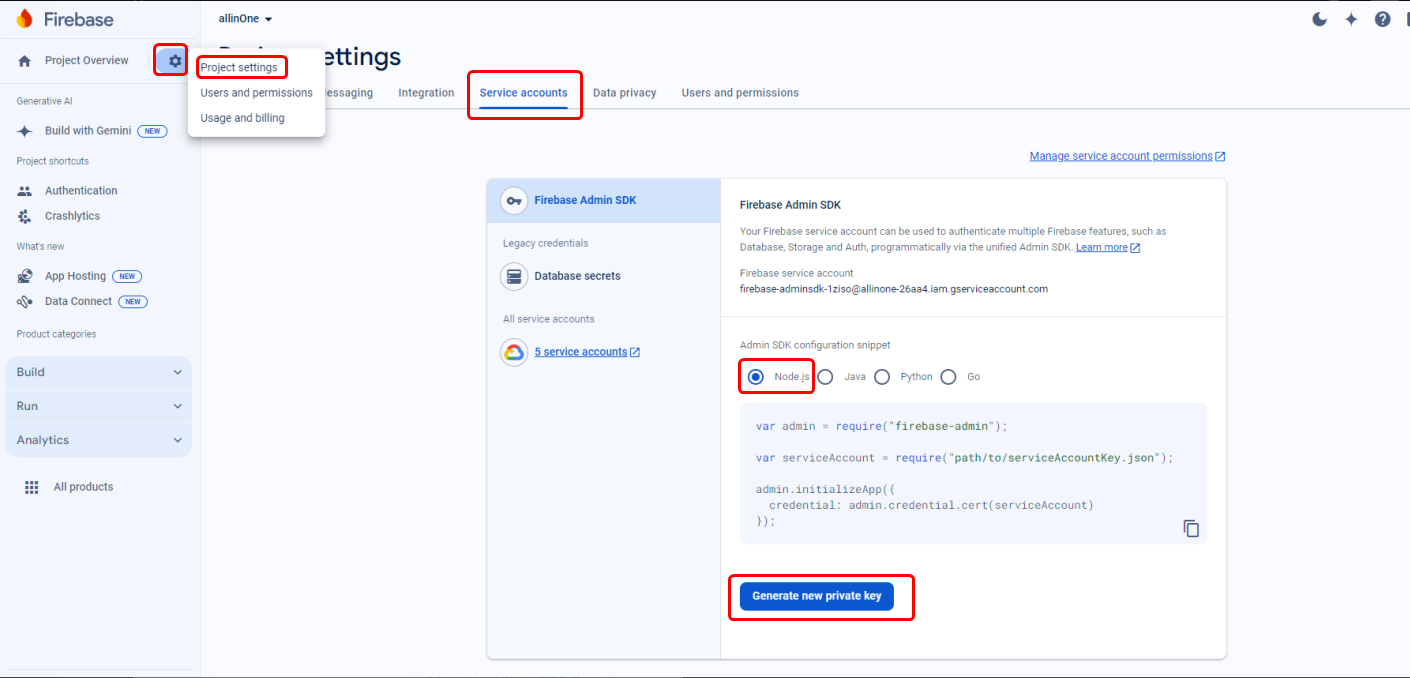Expand the Build category section
The width and height of the screenshot is (1410, 678).
point(98,372)
